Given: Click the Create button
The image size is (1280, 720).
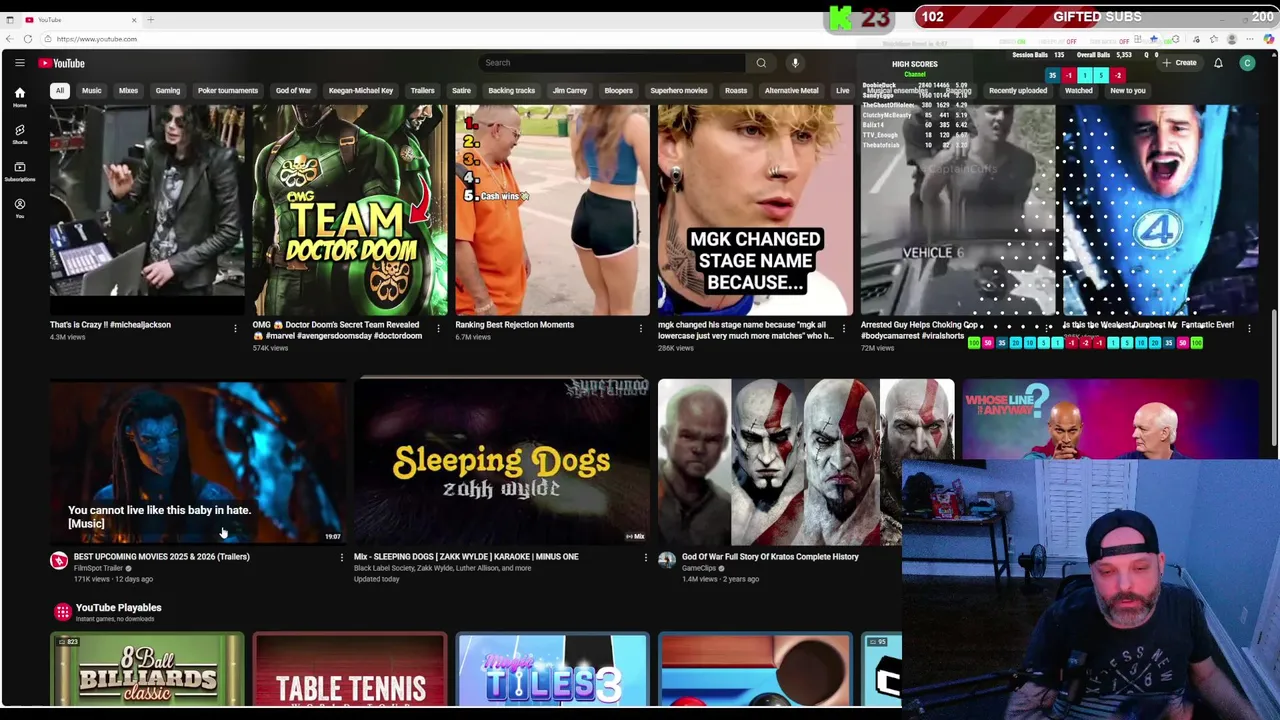Looking at the screenshot, I should [1179, 63].
